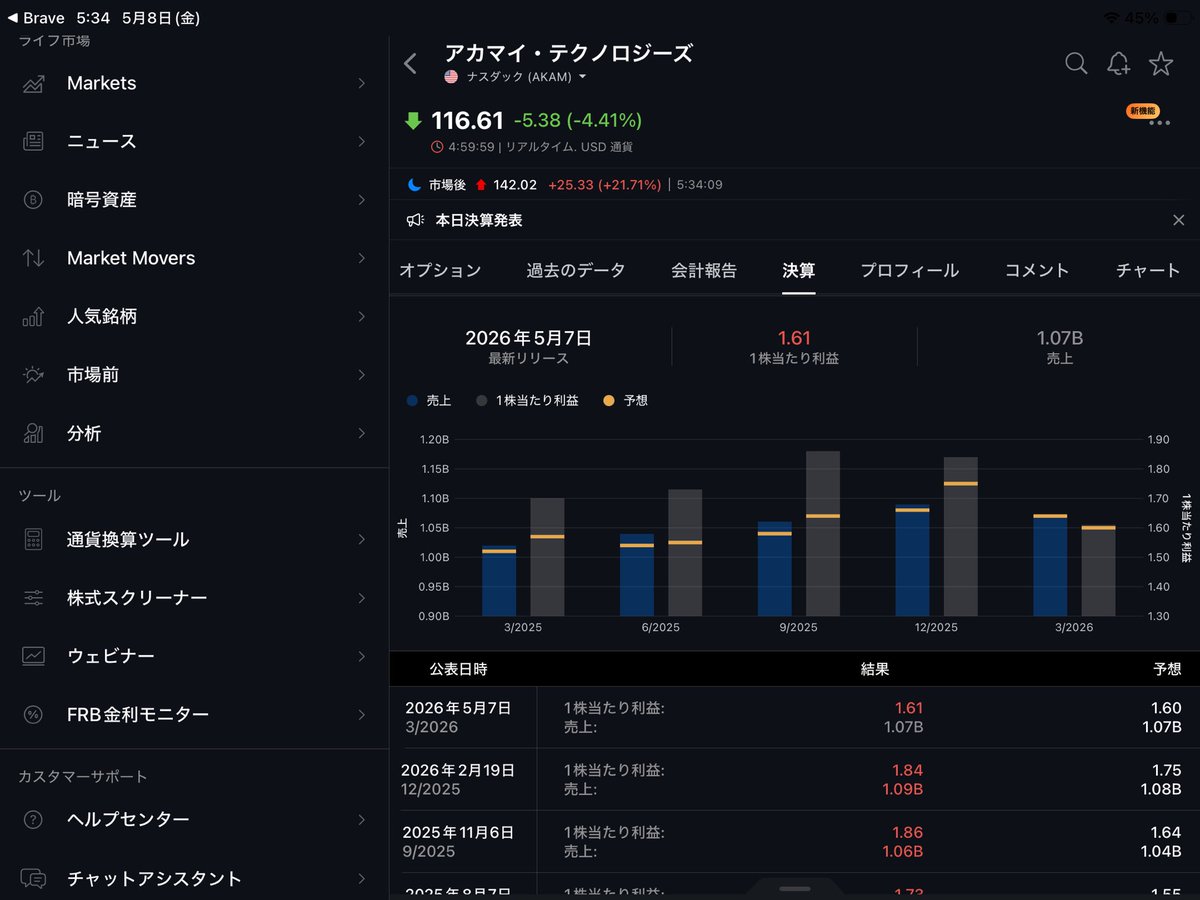Tap the moon icon next to 市場後

coord(416,185)
